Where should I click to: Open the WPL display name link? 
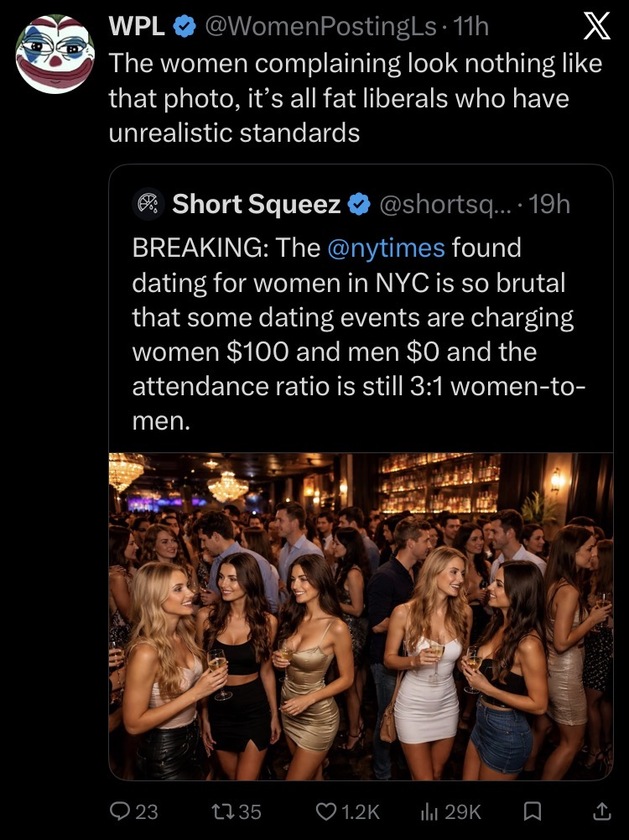point(135,29)
